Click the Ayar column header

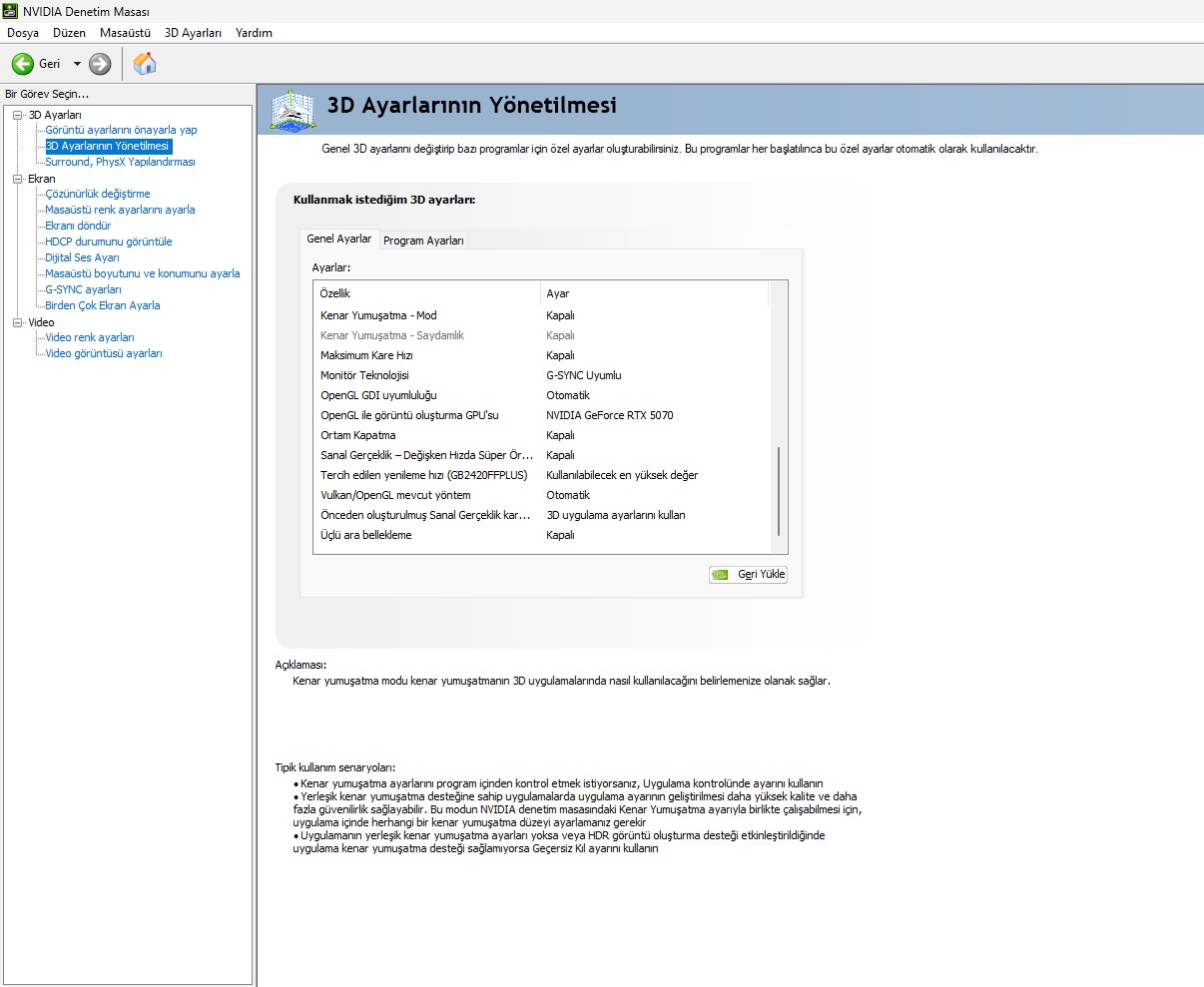(655, 293)
